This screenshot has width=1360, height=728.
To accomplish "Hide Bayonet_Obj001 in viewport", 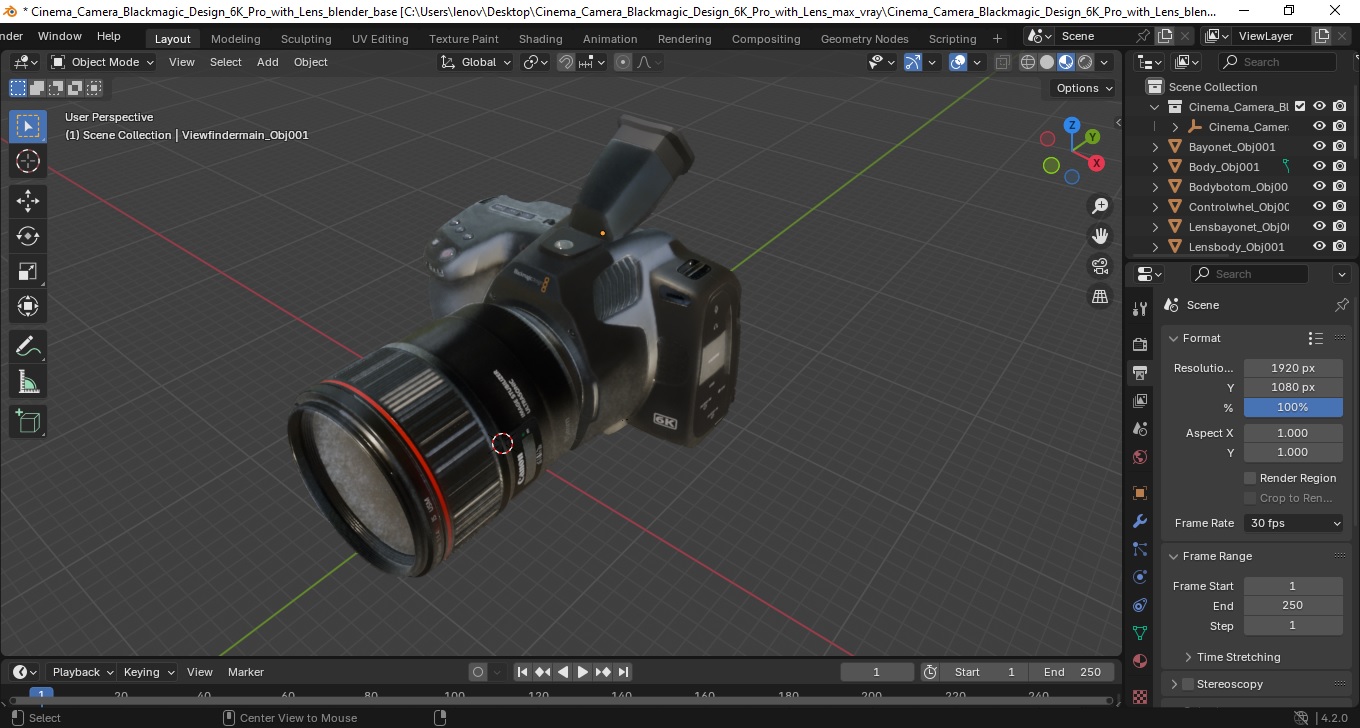I will click(x=1319, y=147).
